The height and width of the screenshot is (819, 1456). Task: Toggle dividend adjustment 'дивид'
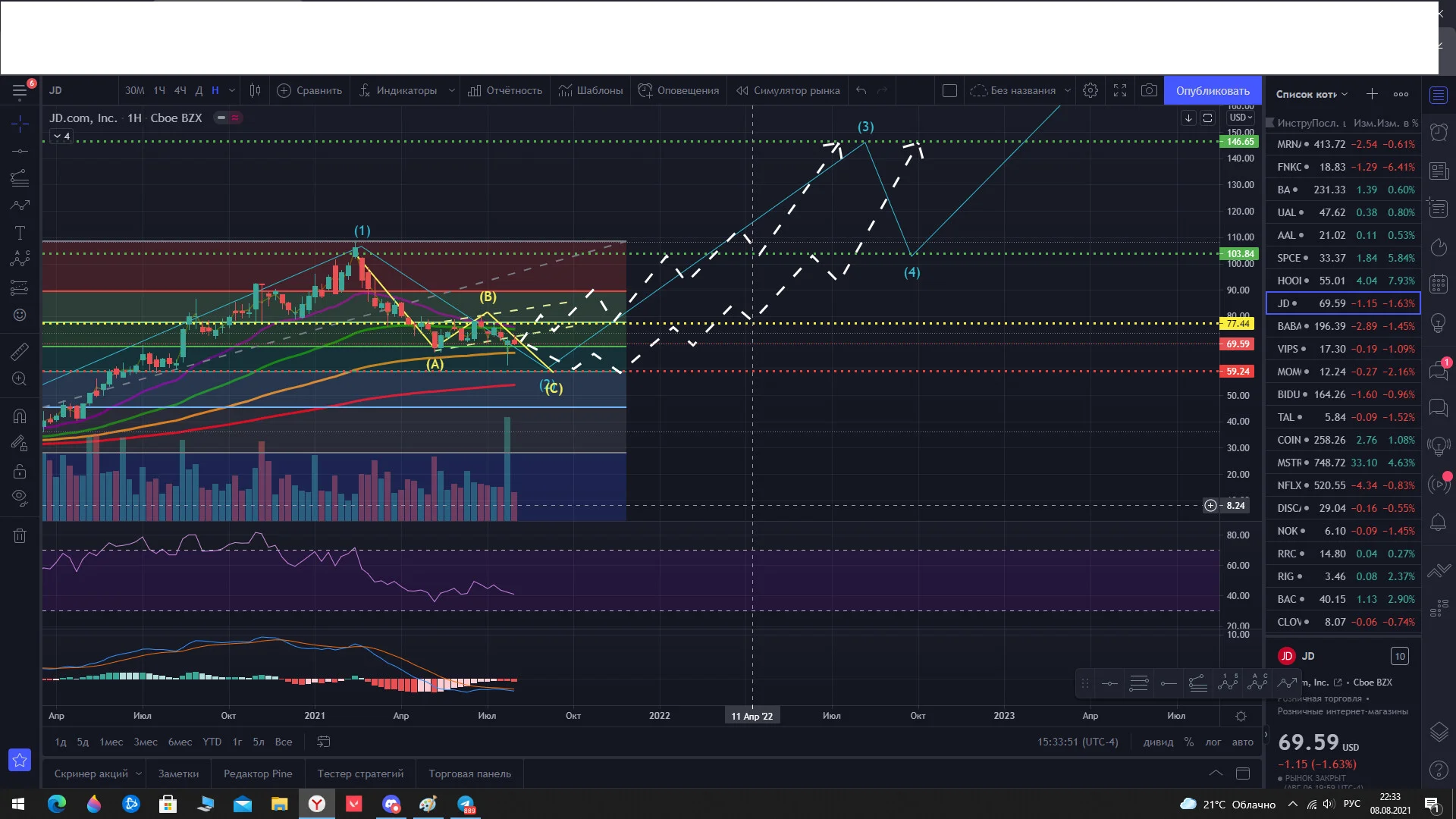[x=1158, y=742]
